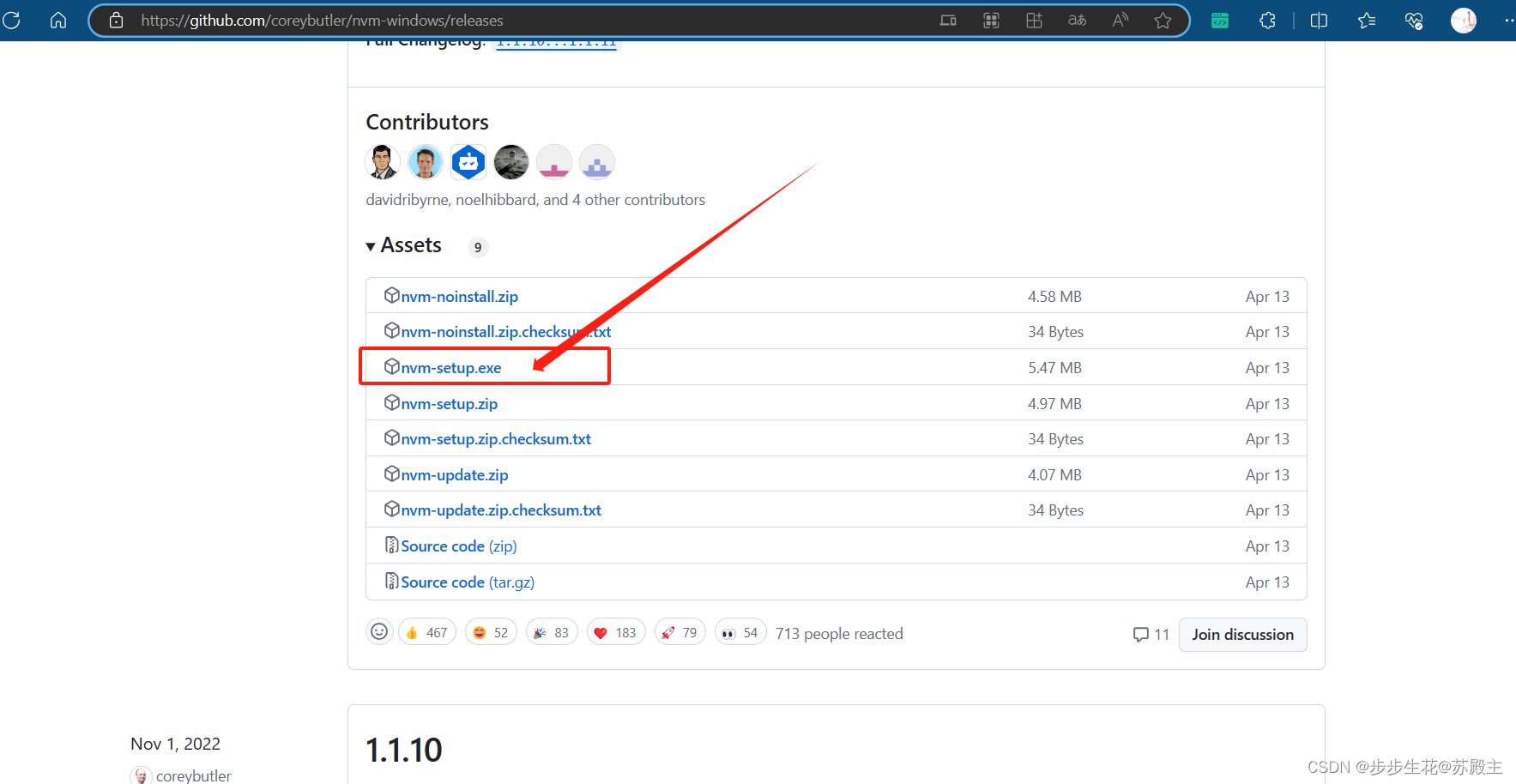
Task: Open first contributor avatar with suit
Action: [383, 162]
